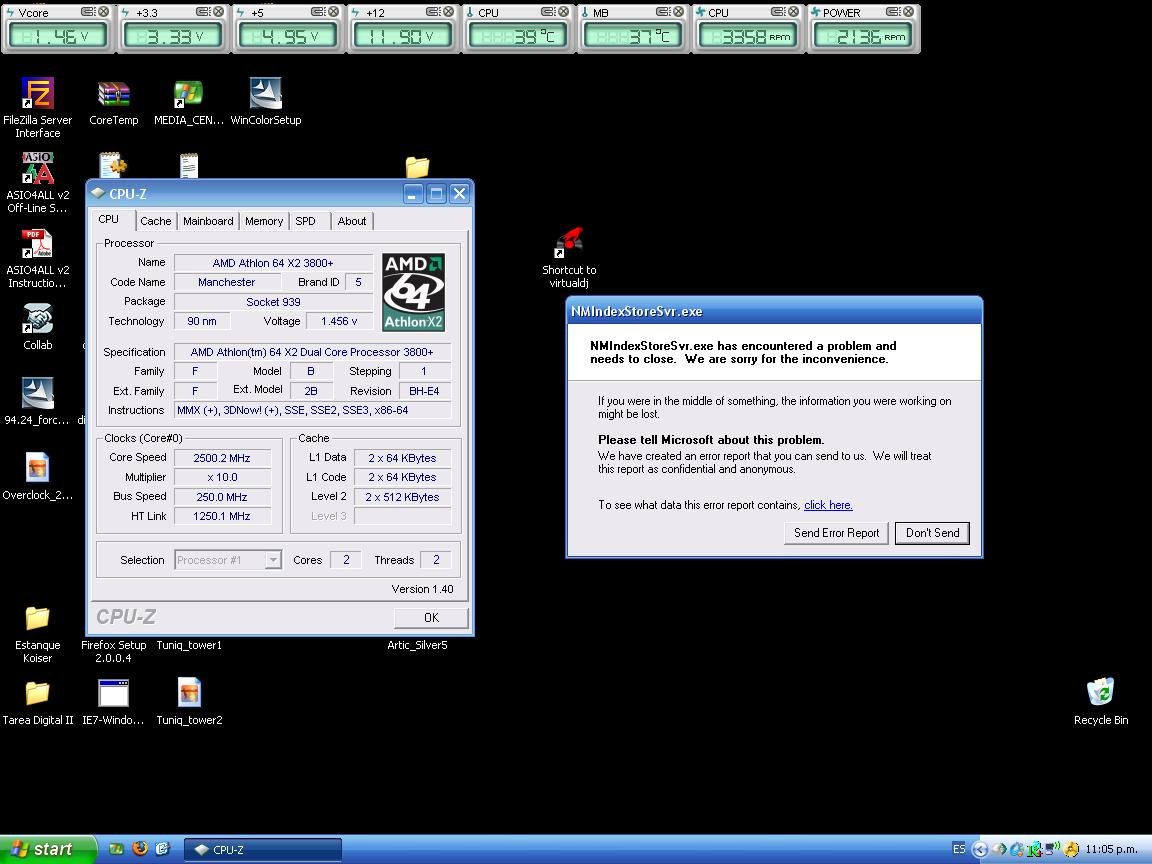Open settings on the +5 voltage widget

click(318, 12)
